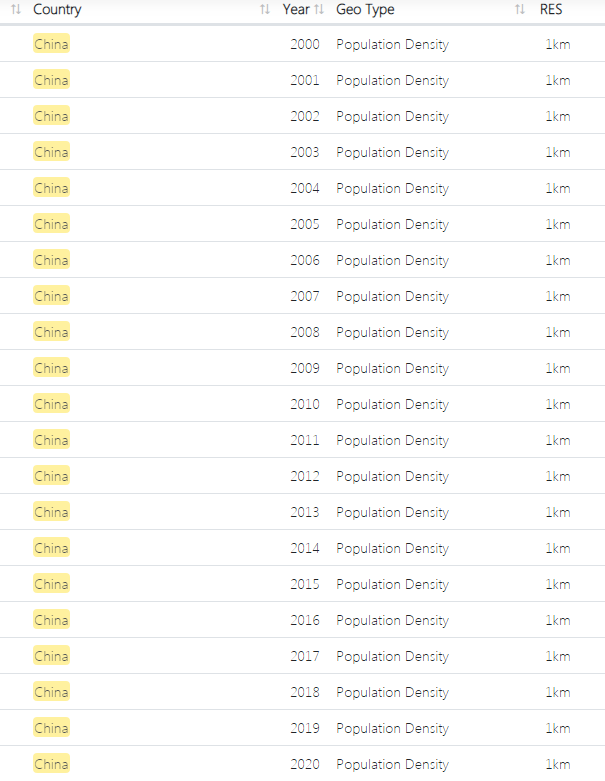Image resolution: width=605 pixels, height=781 pixels.
Task: Select the China tag in the 2007 row
Action: pyautogui.click(x=51, y=296)
